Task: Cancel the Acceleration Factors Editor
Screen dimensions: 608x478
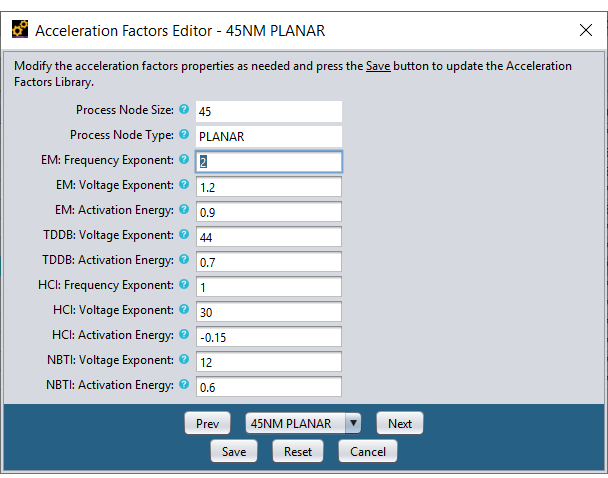Action: click(x=368, y=451)
